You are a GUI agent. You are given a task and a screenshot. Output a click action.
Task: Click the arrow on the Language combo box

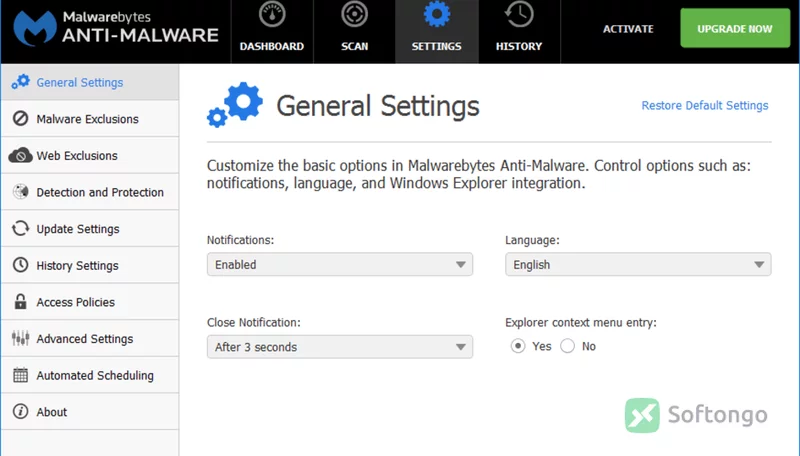pyautogui.click(x=759, y=265)
